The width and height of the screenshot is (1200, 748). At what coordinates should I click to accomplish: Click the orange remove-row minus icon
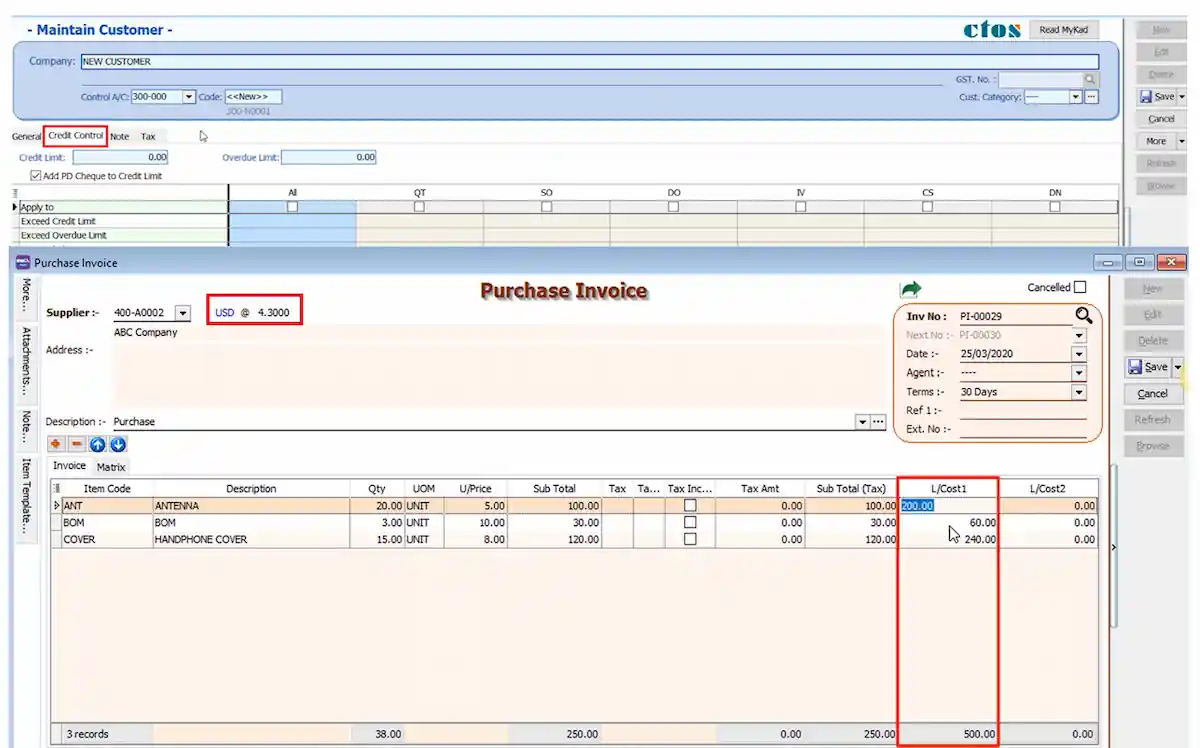[x=76, y=444]
